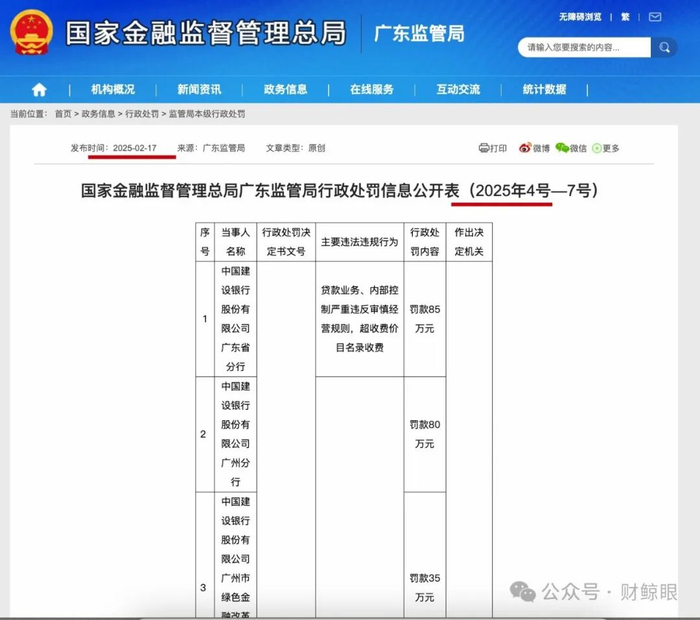Screen dimensions: 700x620
Task: Click the 作出决定机关 table header
Action: click(469, 241)
